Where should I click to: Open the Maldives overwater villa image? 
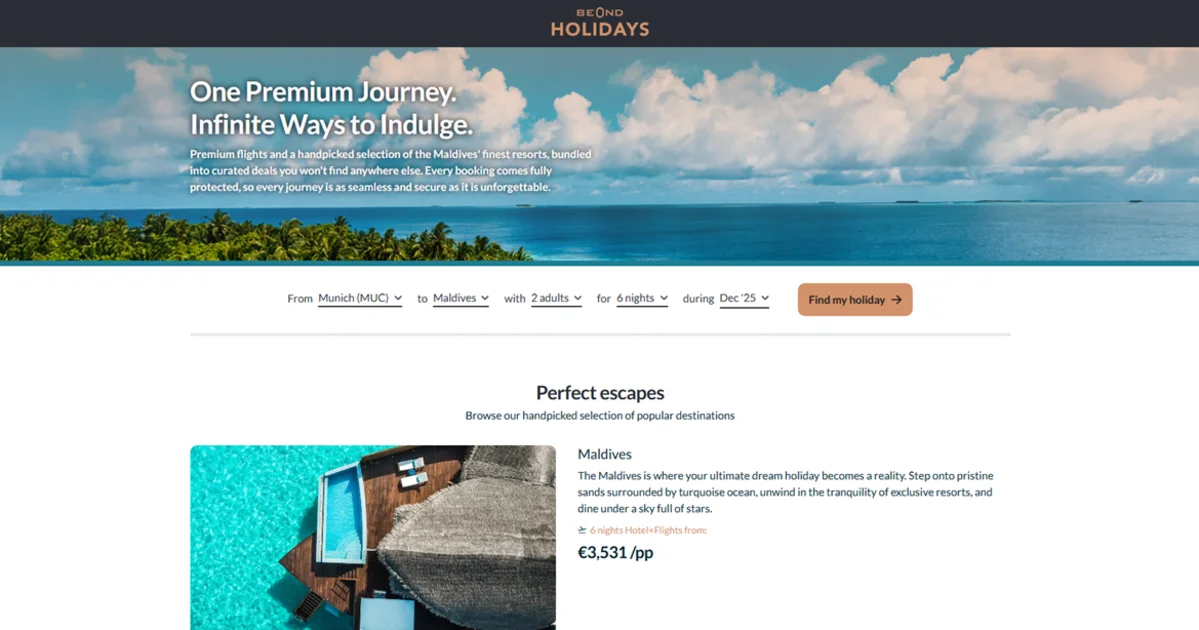click(x=373, y=537)
